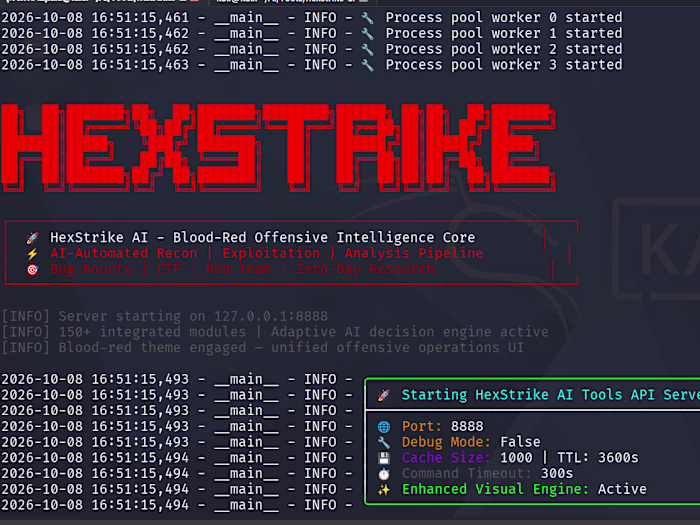Click timestamp '2026-10-08 16:51:15,463'

(95, 65)
